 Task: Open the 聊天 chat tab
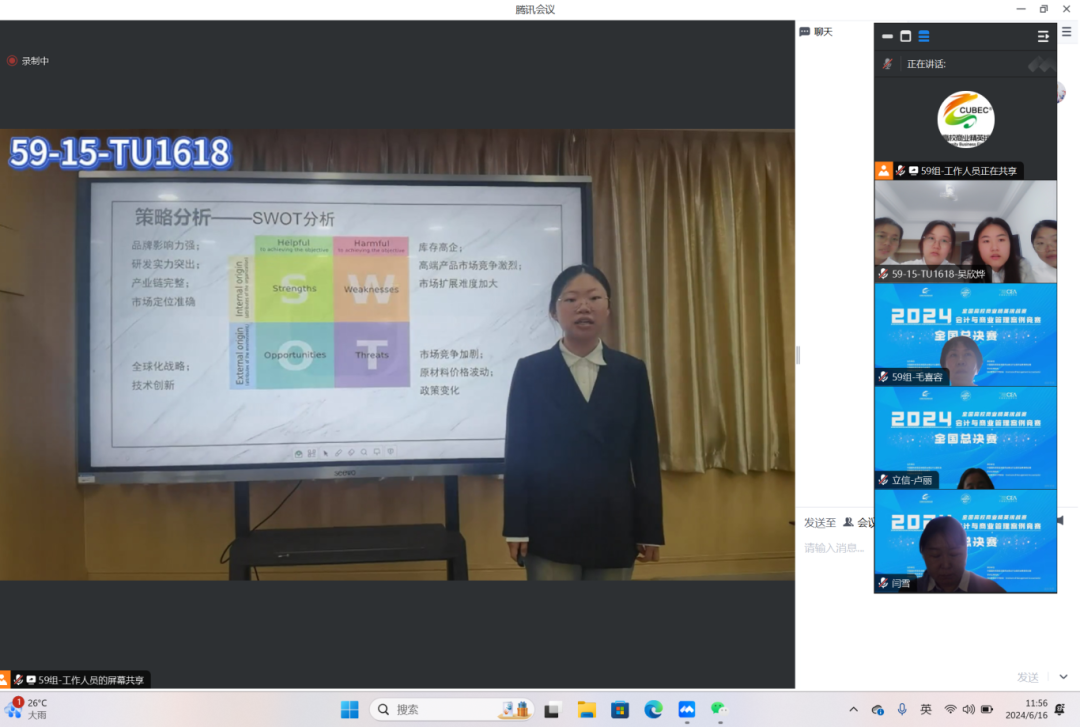point(816,32)
